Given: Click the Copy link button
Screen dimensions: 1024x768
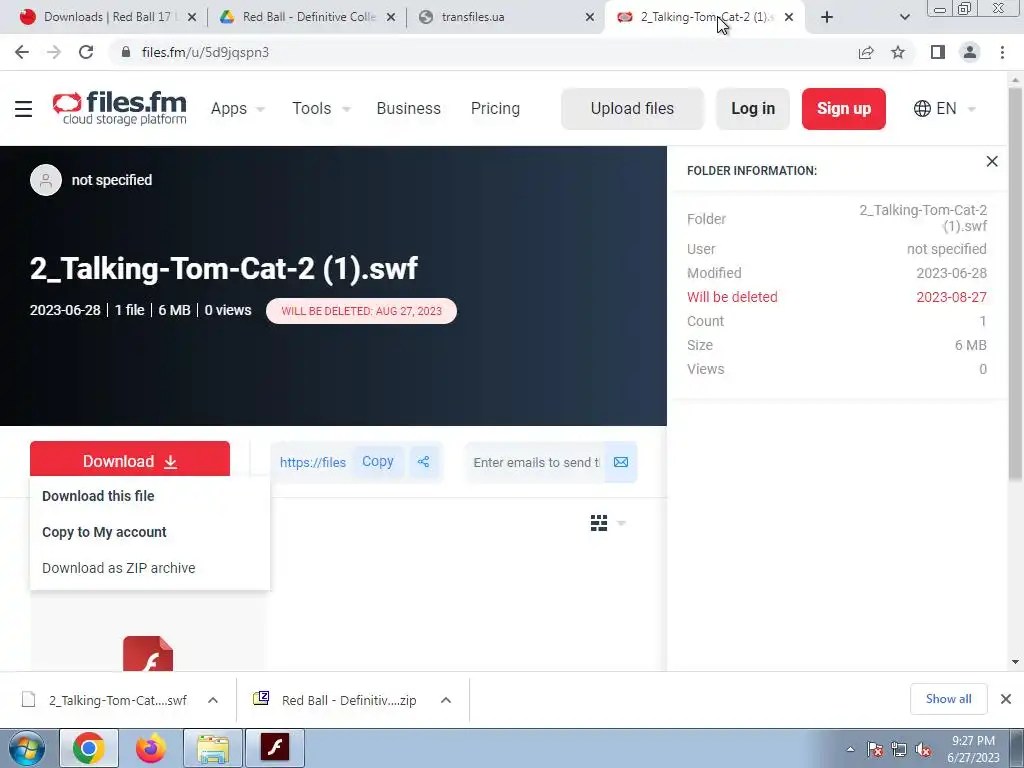Looking at the screenshot, I should click(x=377, y=462).
